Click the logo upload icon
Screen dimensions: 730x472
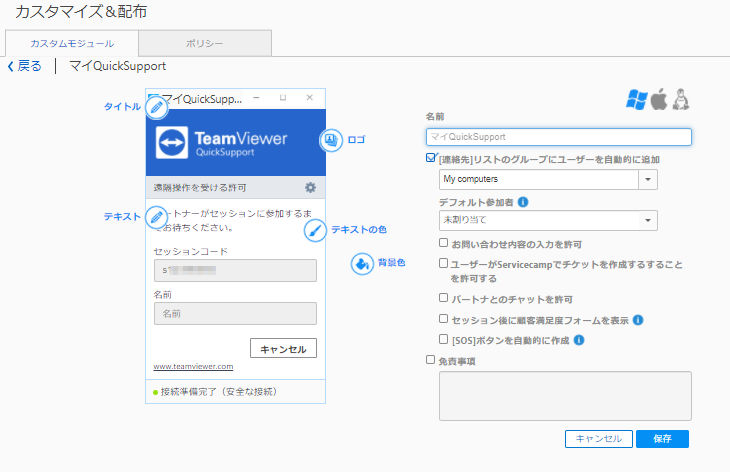pos(331,140)
